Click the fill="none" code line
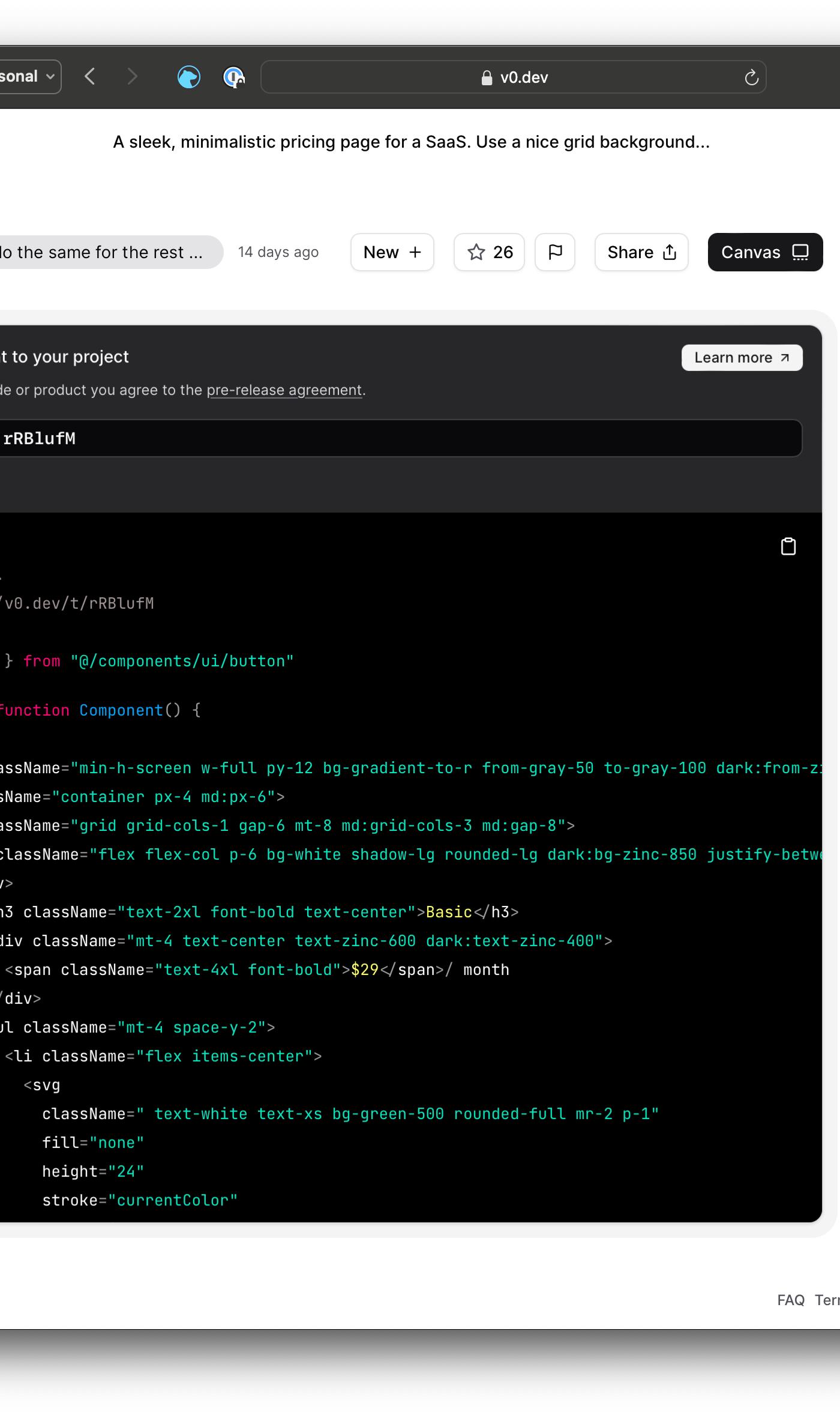The image size is (840, 1418). click(93, 1142)
